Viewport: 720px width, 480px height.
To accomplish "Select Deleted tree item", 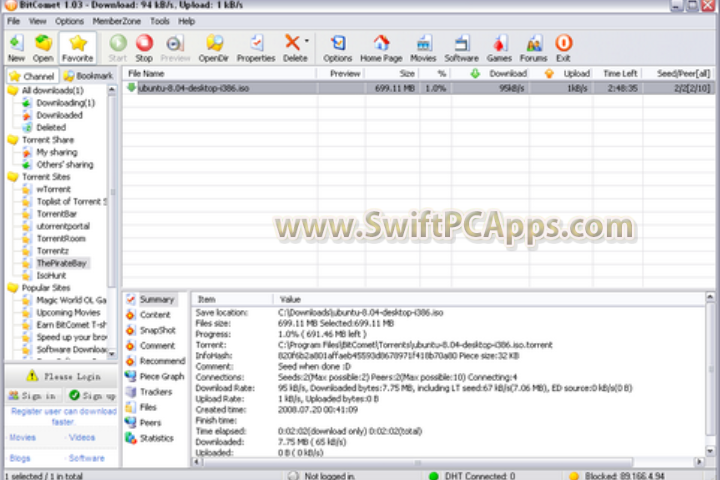I will click(x=51, y=128).
